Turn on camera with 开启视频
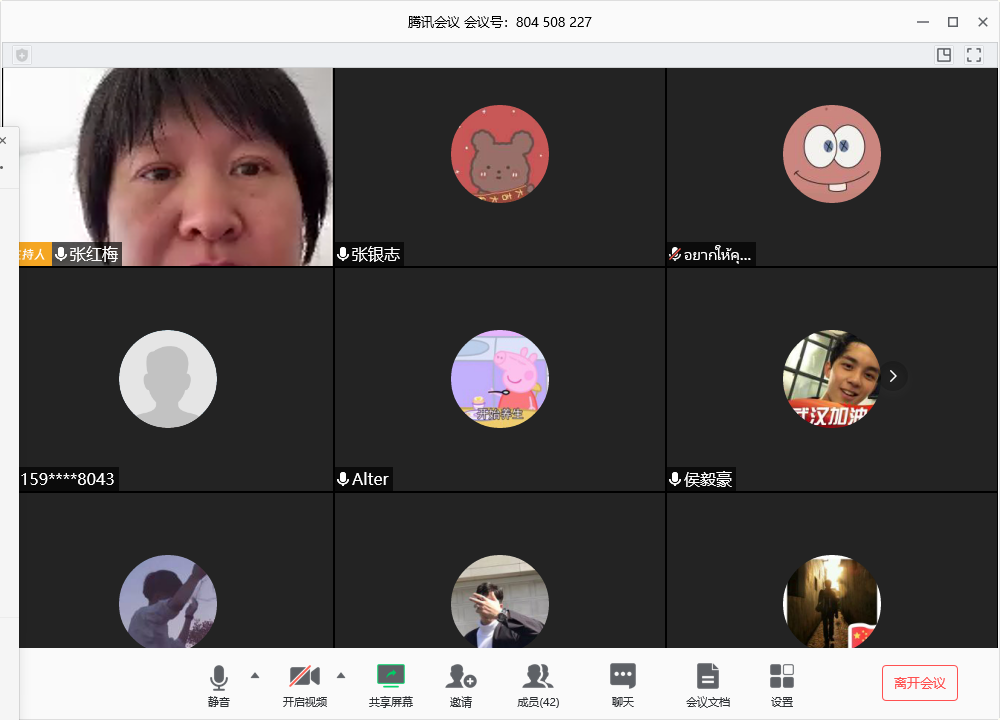 (304, 684)
